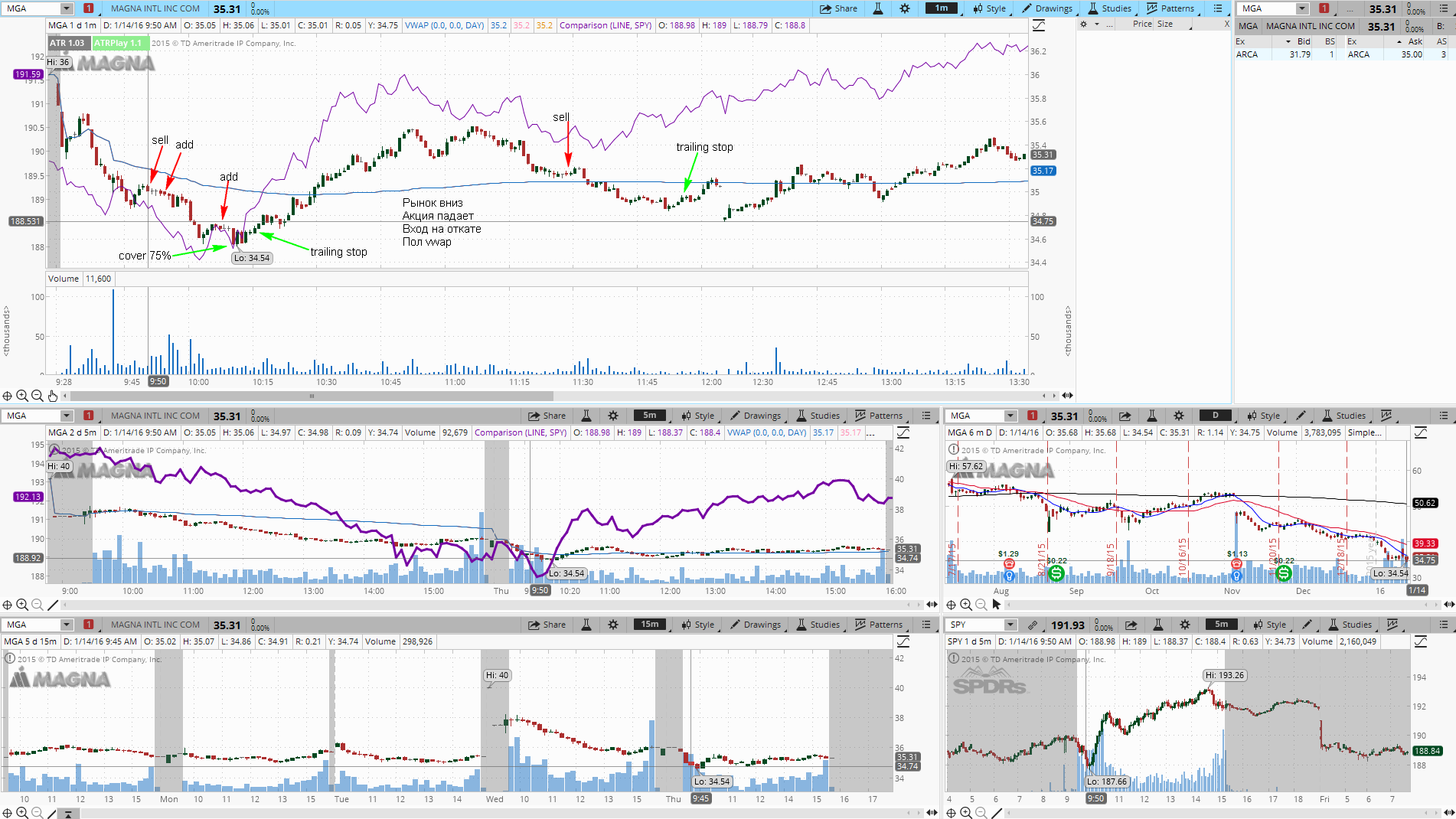Zoom in on the daily MGA chart
Viewport: 1456px width, 819px height.
966,605
